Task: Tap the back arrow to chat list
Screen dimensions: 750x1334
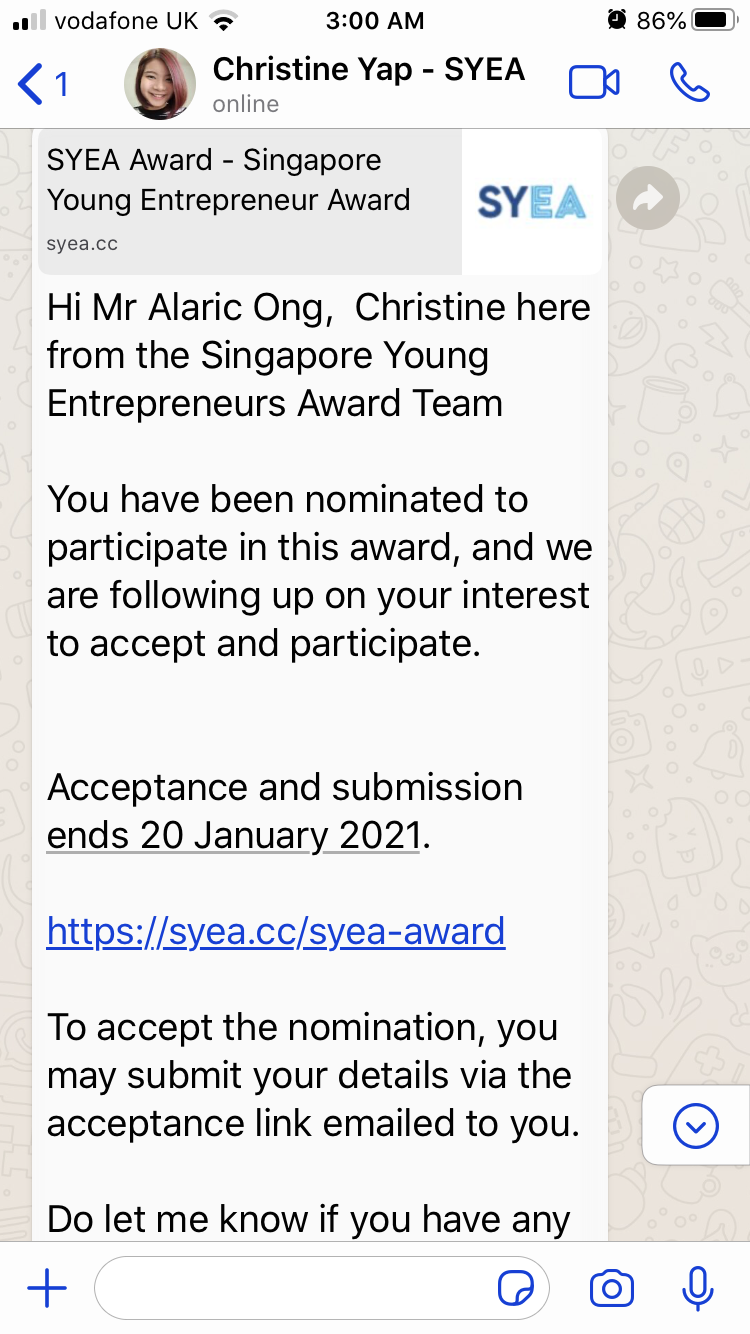Action: (32, 84)
